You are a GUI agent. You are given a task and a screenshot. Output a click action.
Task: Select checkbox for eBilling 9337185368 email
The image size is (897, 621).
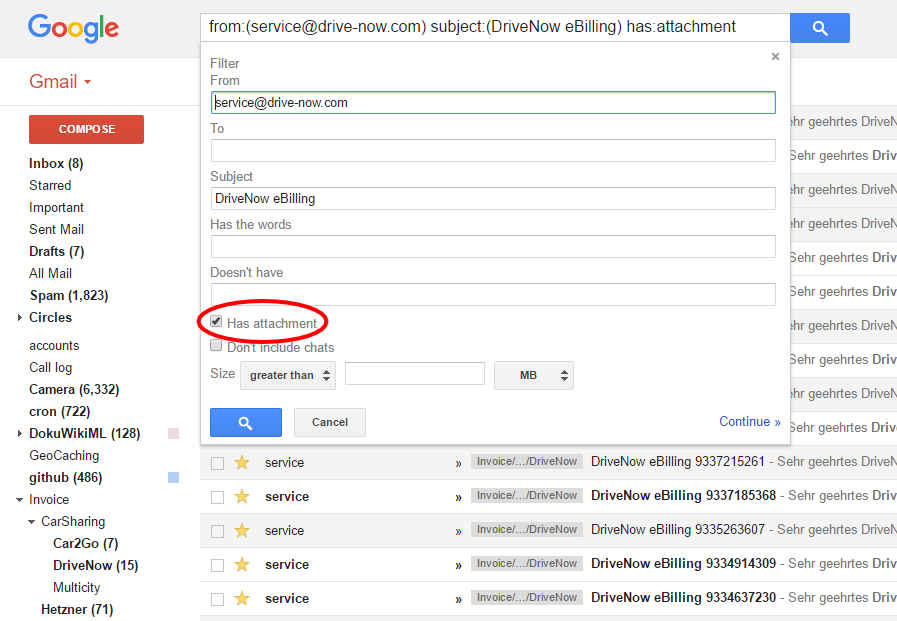pyautogui.click(x=217, y=497)
